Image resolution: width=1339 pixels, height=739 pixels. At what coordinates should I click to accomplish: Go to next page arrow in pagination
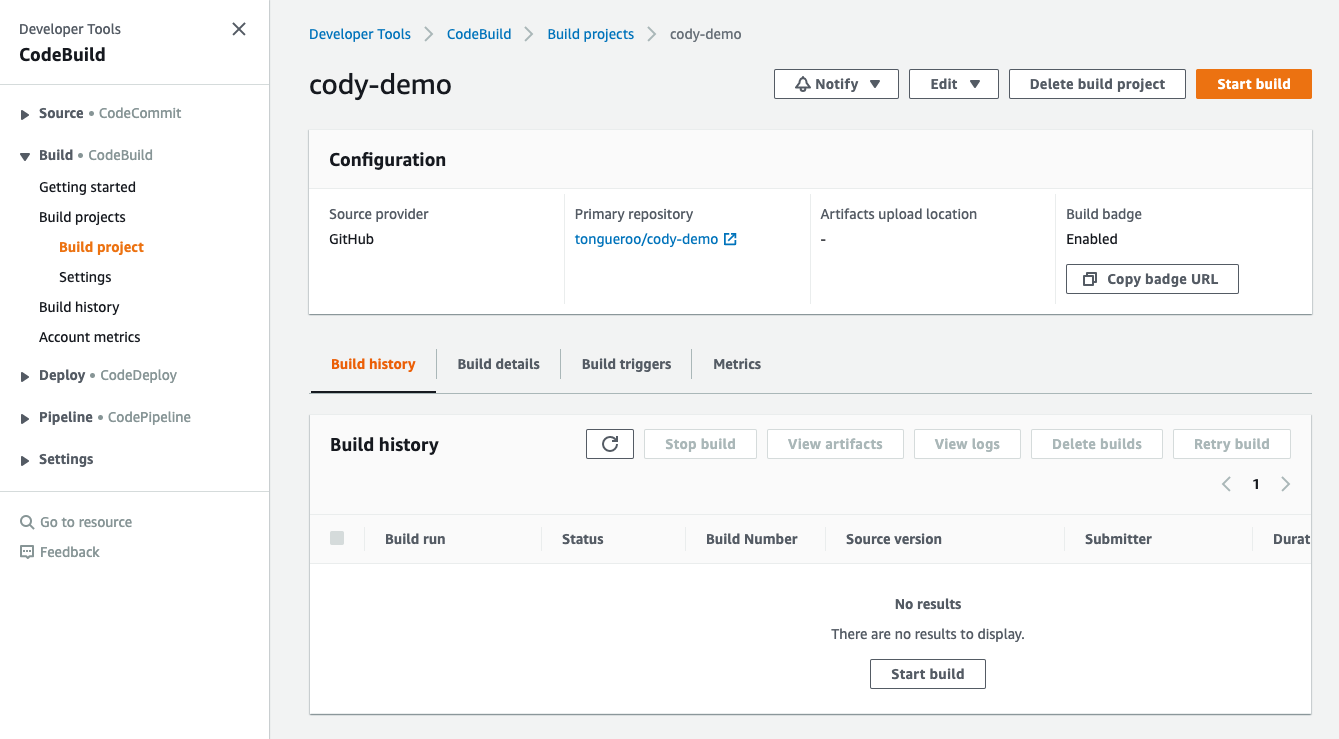[x=1286, y=484]
